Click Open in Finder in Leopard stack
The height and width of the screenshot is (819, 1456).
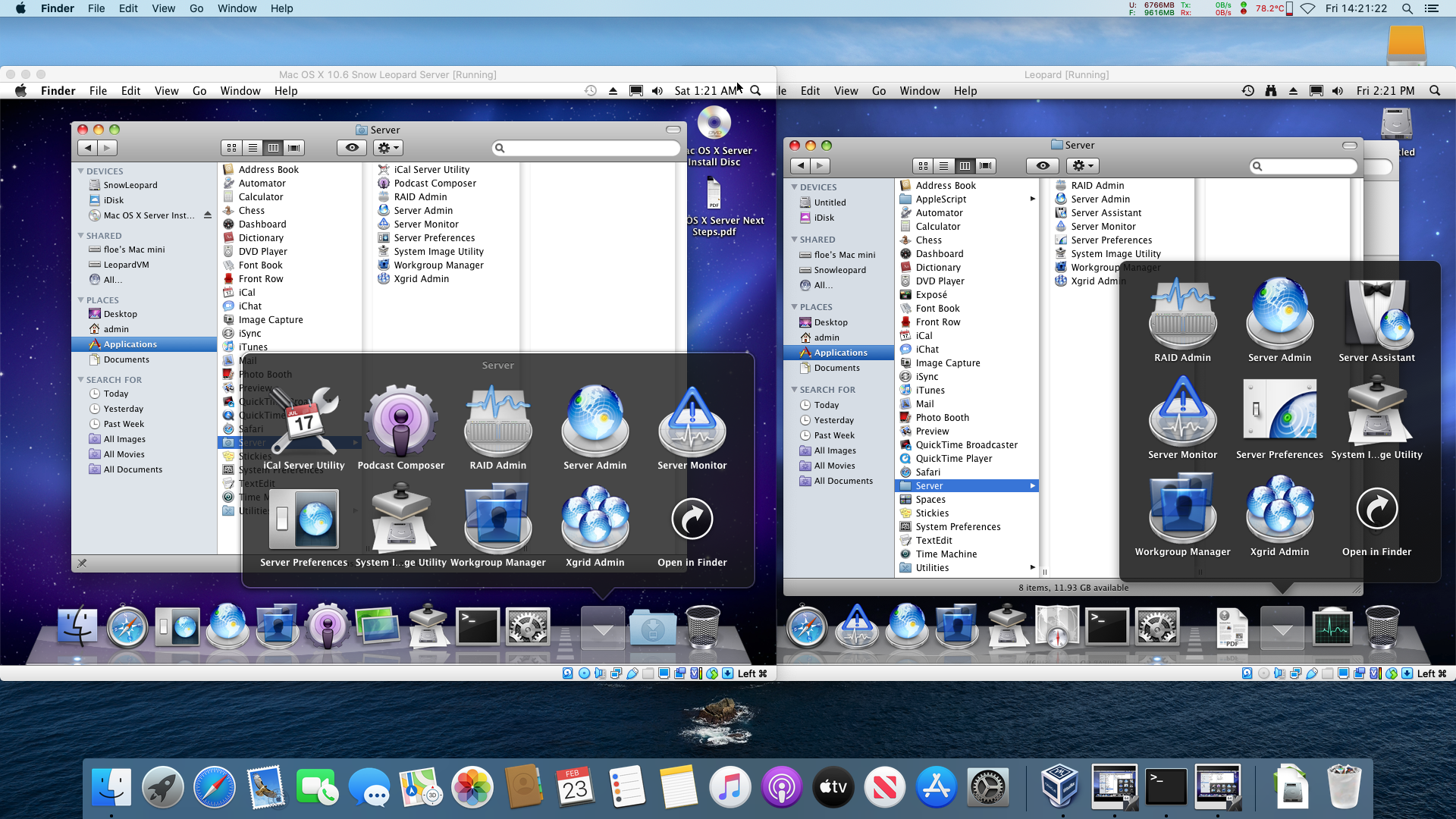[1377, 521]
